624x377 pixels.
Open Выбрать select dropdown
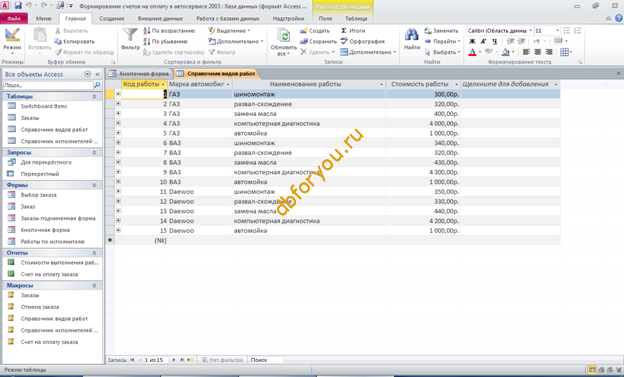[x=443, y=52]
